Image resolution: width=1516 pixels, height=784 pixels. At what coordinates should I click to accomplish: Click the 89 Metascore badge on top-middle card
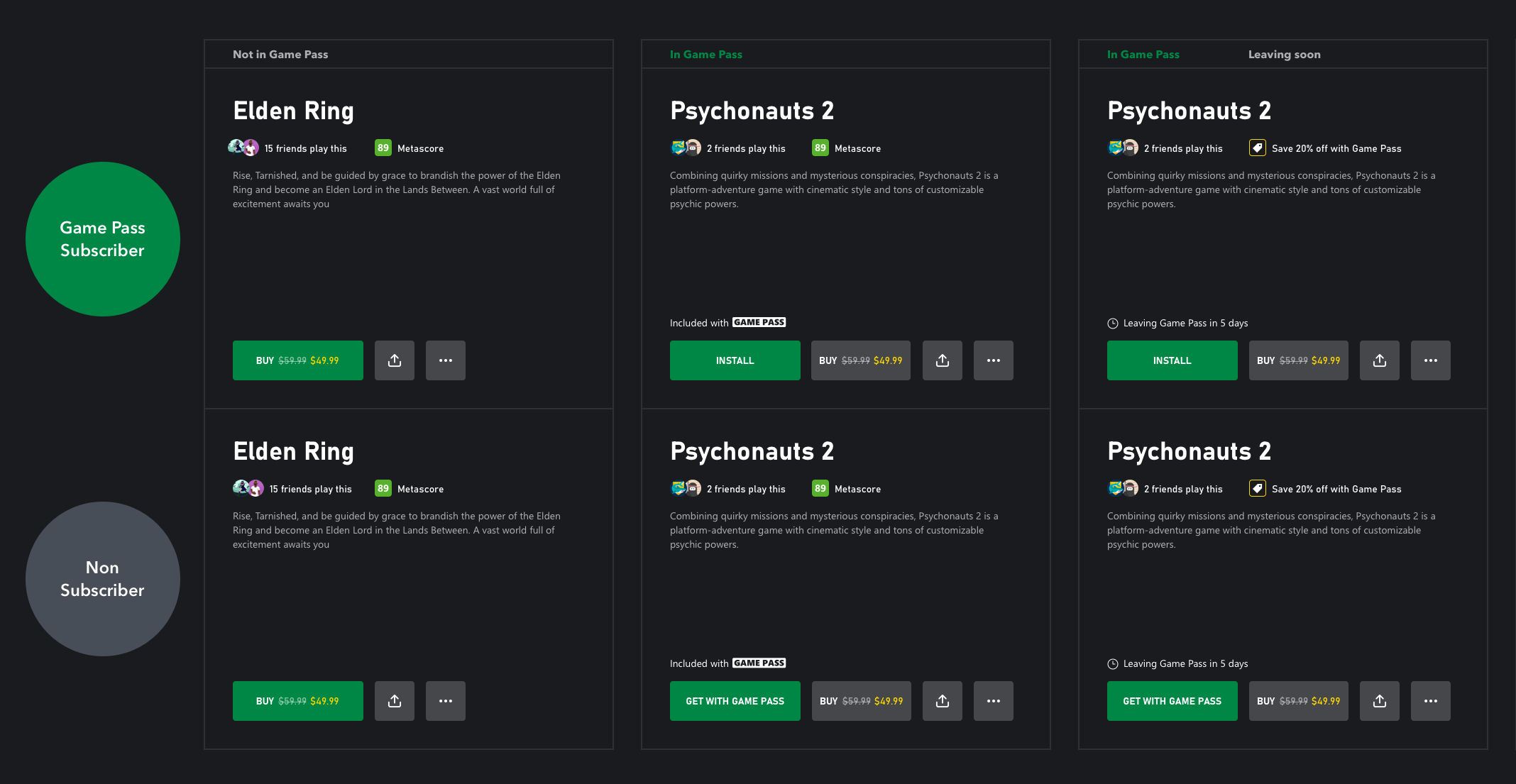(x=820, y=148)
